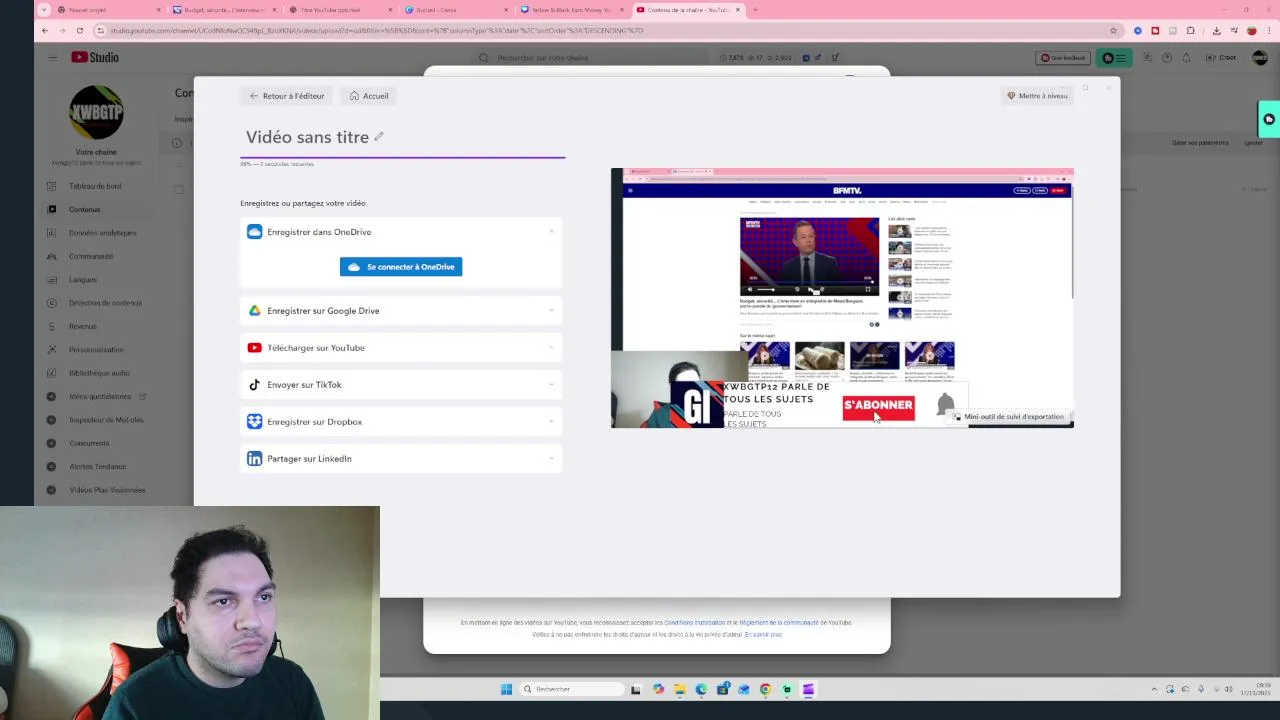Open the En savoir plus link

[x=763, y=634]
